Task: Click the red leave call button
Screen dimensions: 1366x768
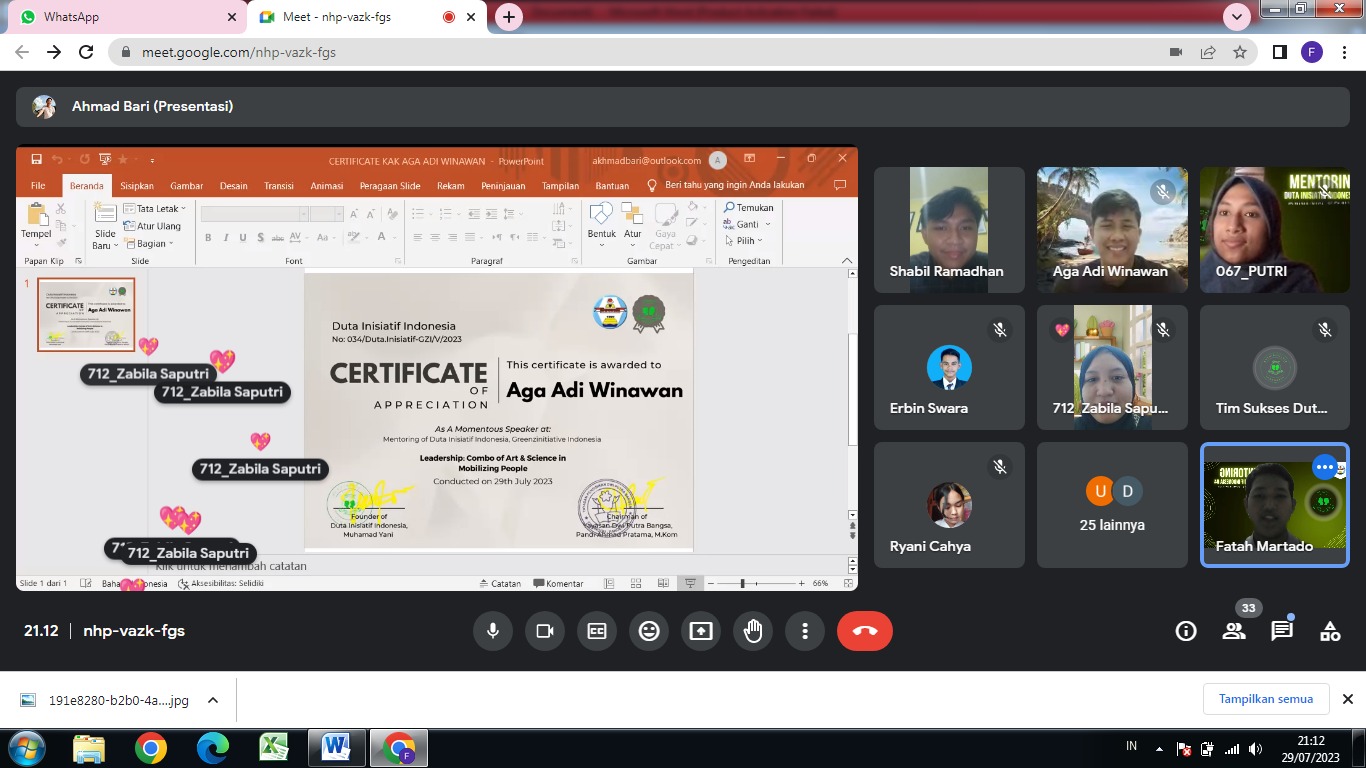Action: [x=865, y=631]
